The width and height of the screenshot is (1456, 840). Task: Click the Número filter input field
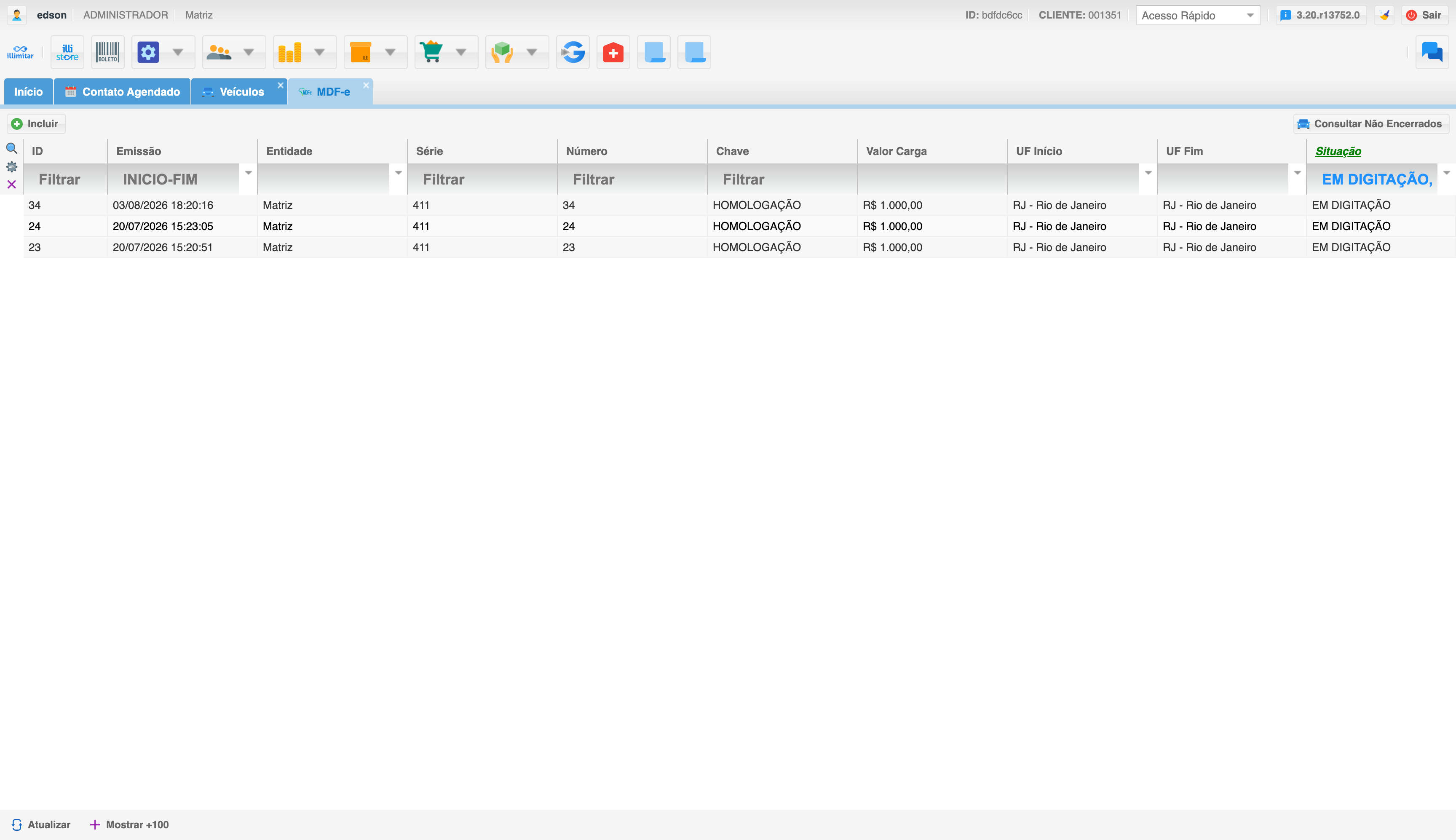[x=632, y=179]
